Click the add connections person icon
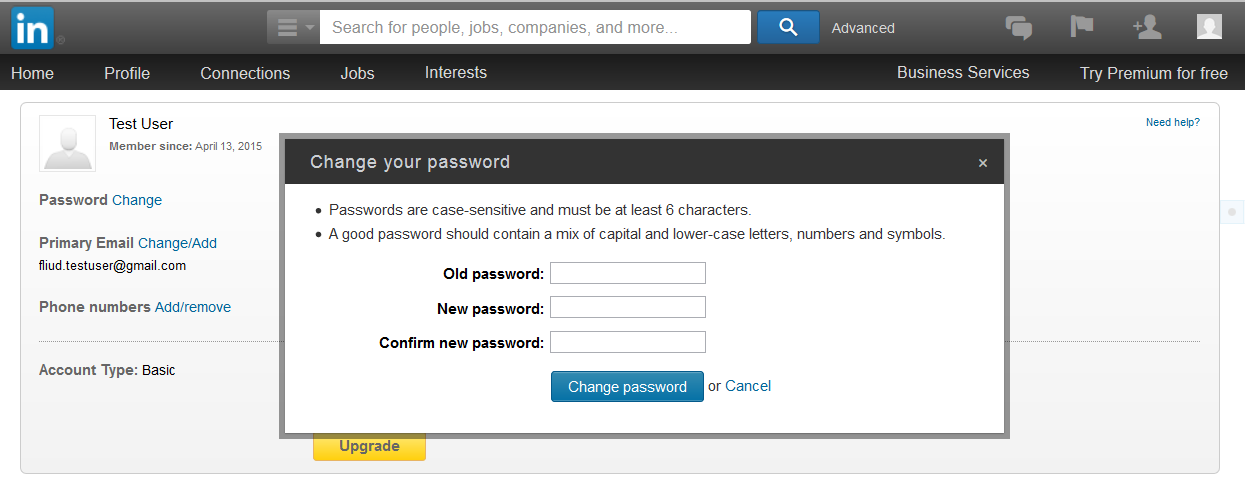Image resolution: width=1245 pixels, height=481 pixels. (1147, 27)
